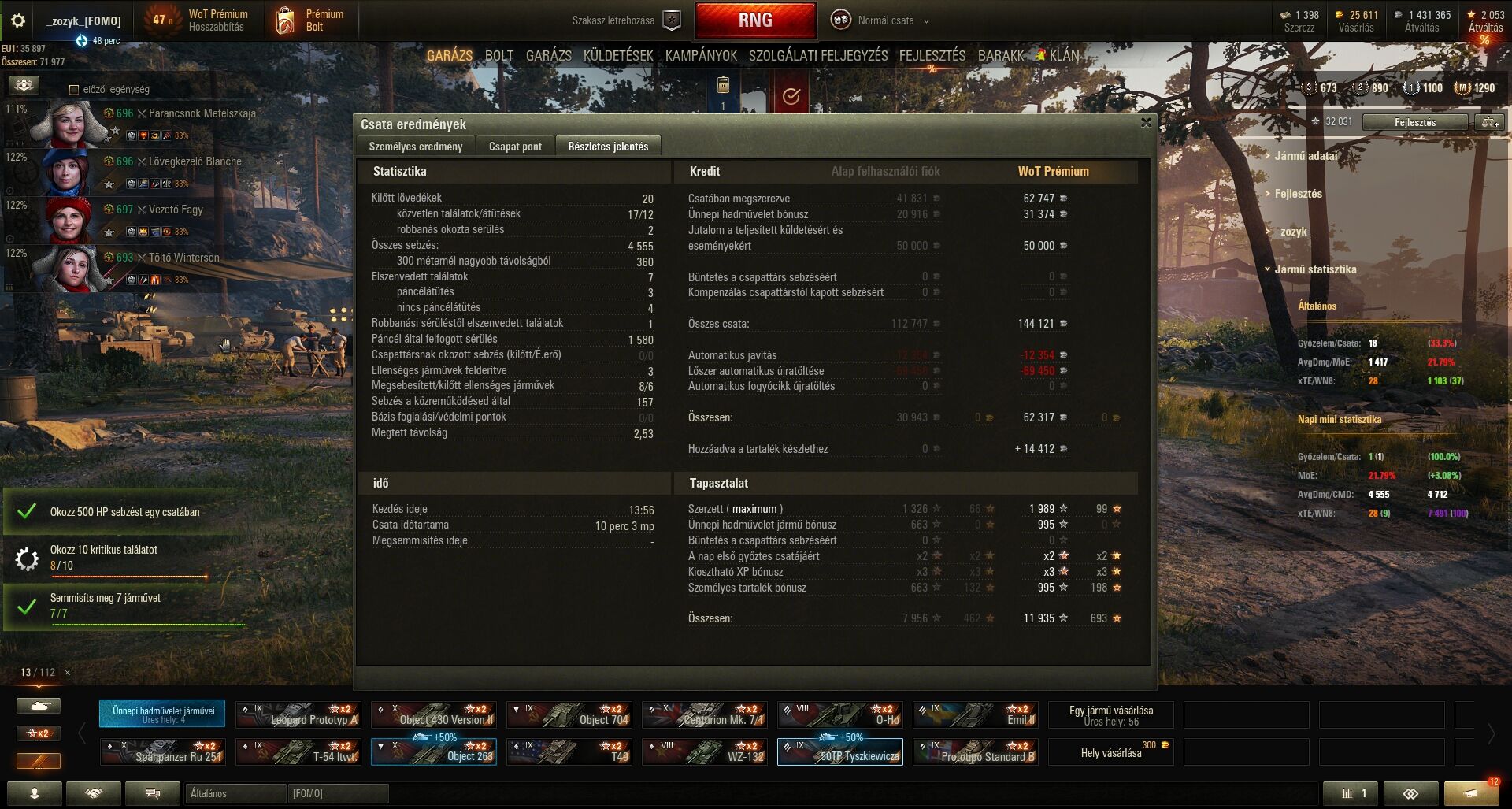The width and height of the screenshot is (1512, 809).
Task: Reset carousel filter with the X next to 13/112
Action: click(67, 672)
